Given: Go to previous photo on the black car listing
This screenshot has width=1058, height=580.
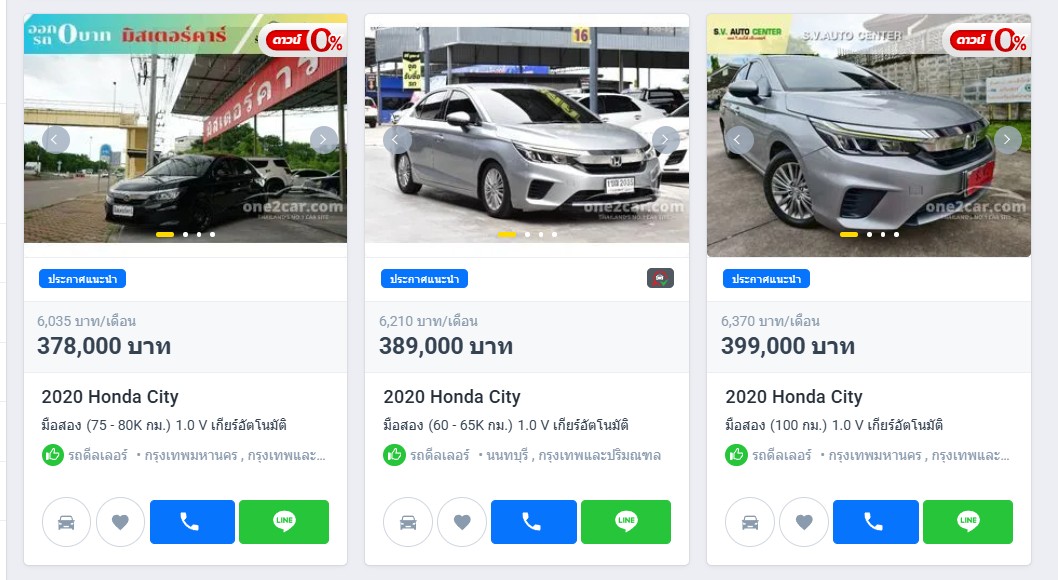Looking at the screenshot, I should (x=55, y=140).
